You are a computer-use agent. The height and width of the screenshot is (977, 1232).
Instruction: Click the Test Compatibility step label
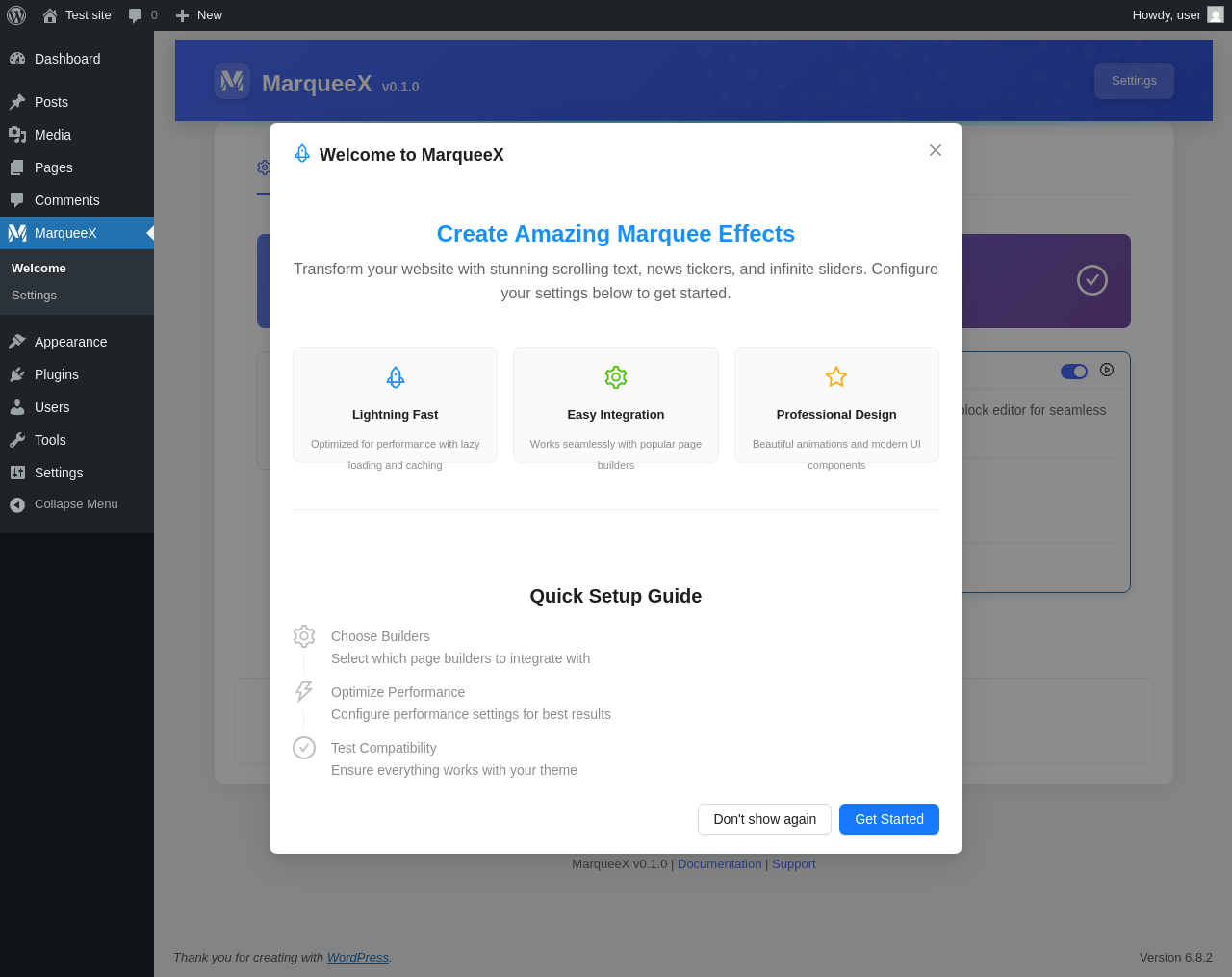(x=384, y=748)
